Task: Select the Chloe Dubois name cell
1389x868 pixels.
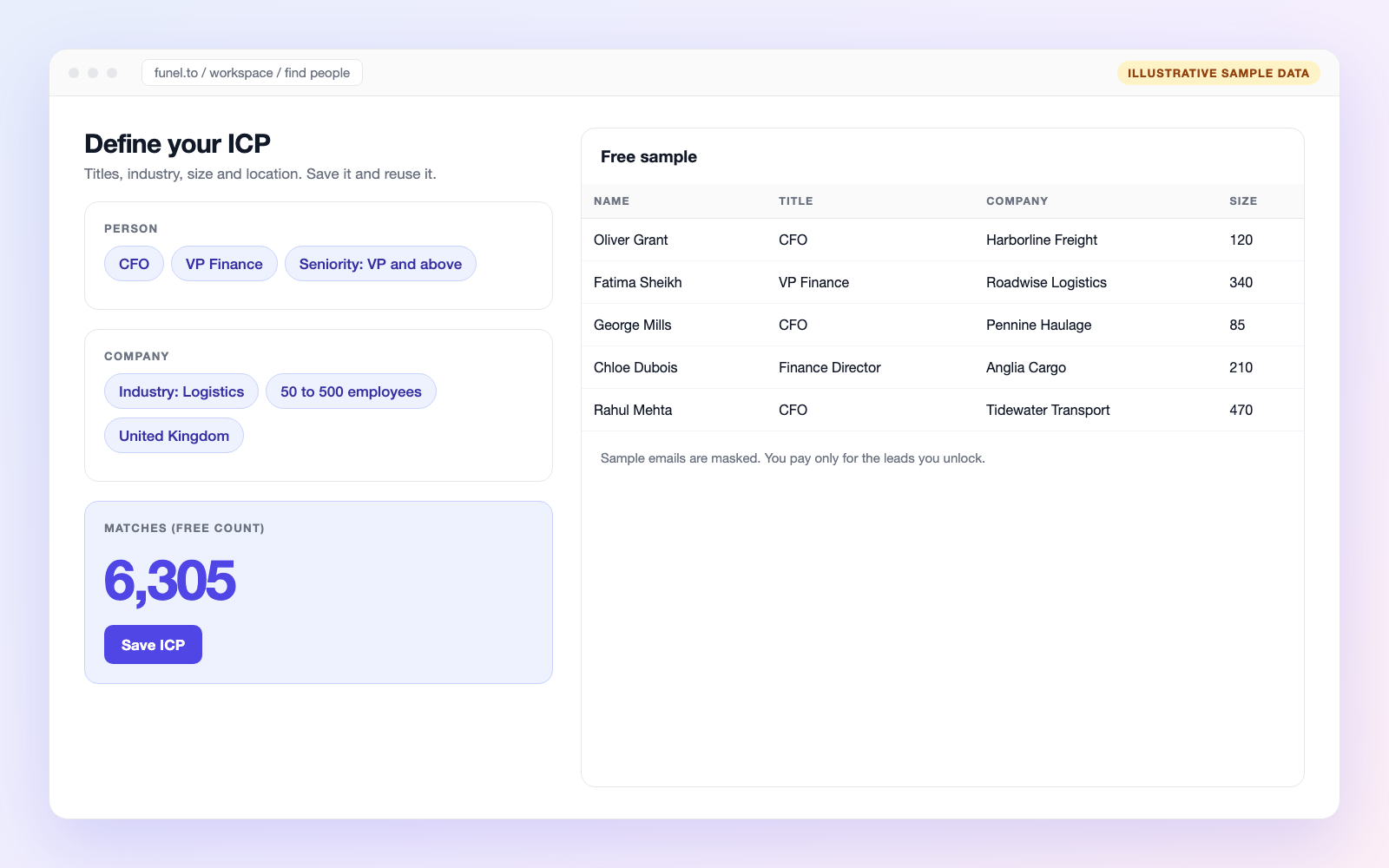Action: pos(635,367)
